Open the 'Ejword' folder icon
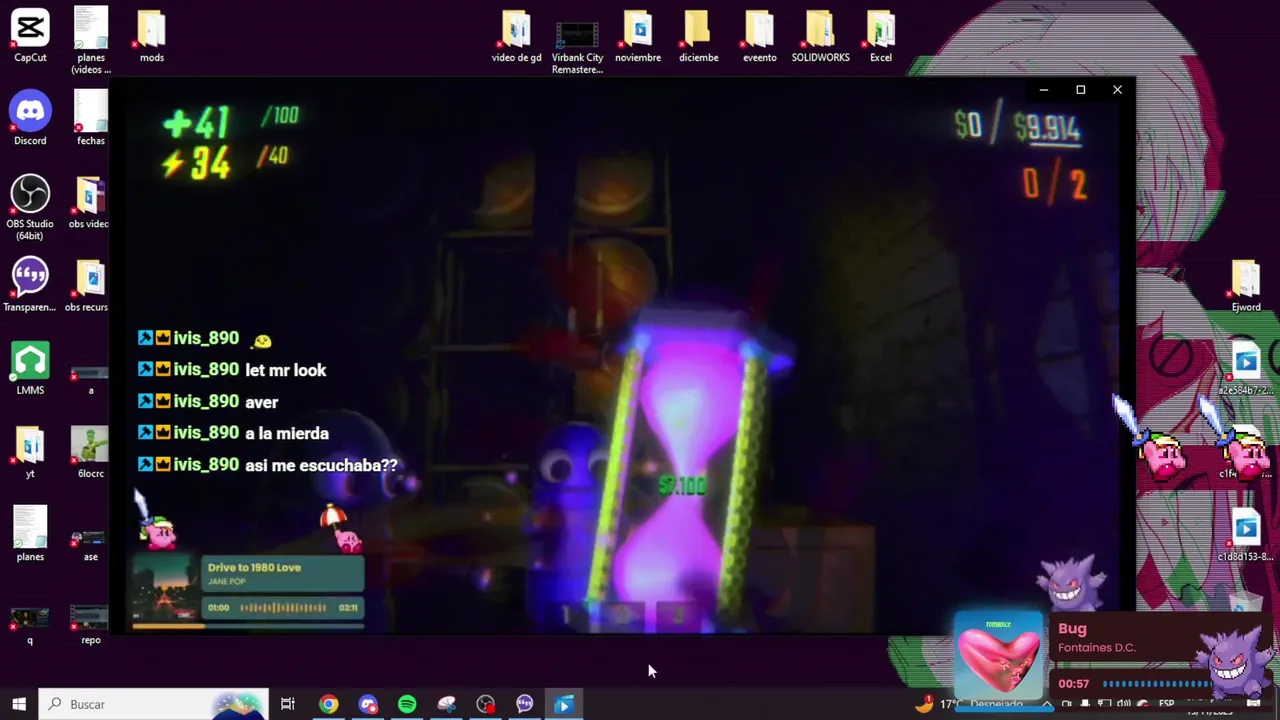1280x720 pixels. [1246, 286]
